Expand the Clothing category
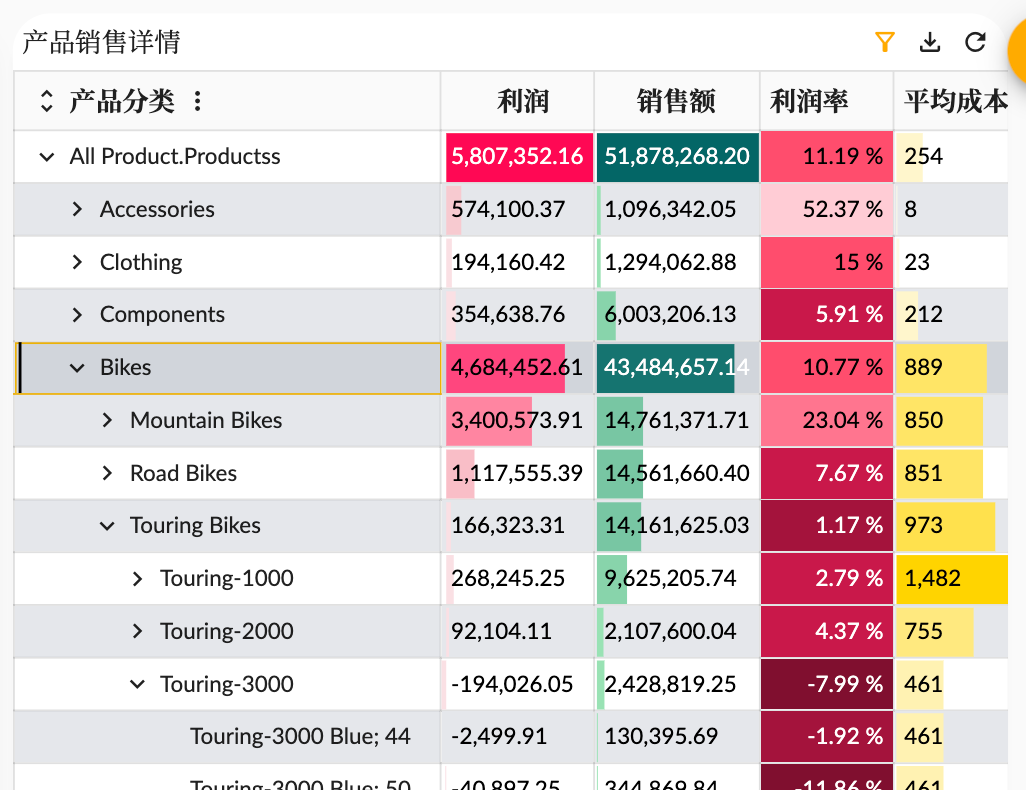 78,262
